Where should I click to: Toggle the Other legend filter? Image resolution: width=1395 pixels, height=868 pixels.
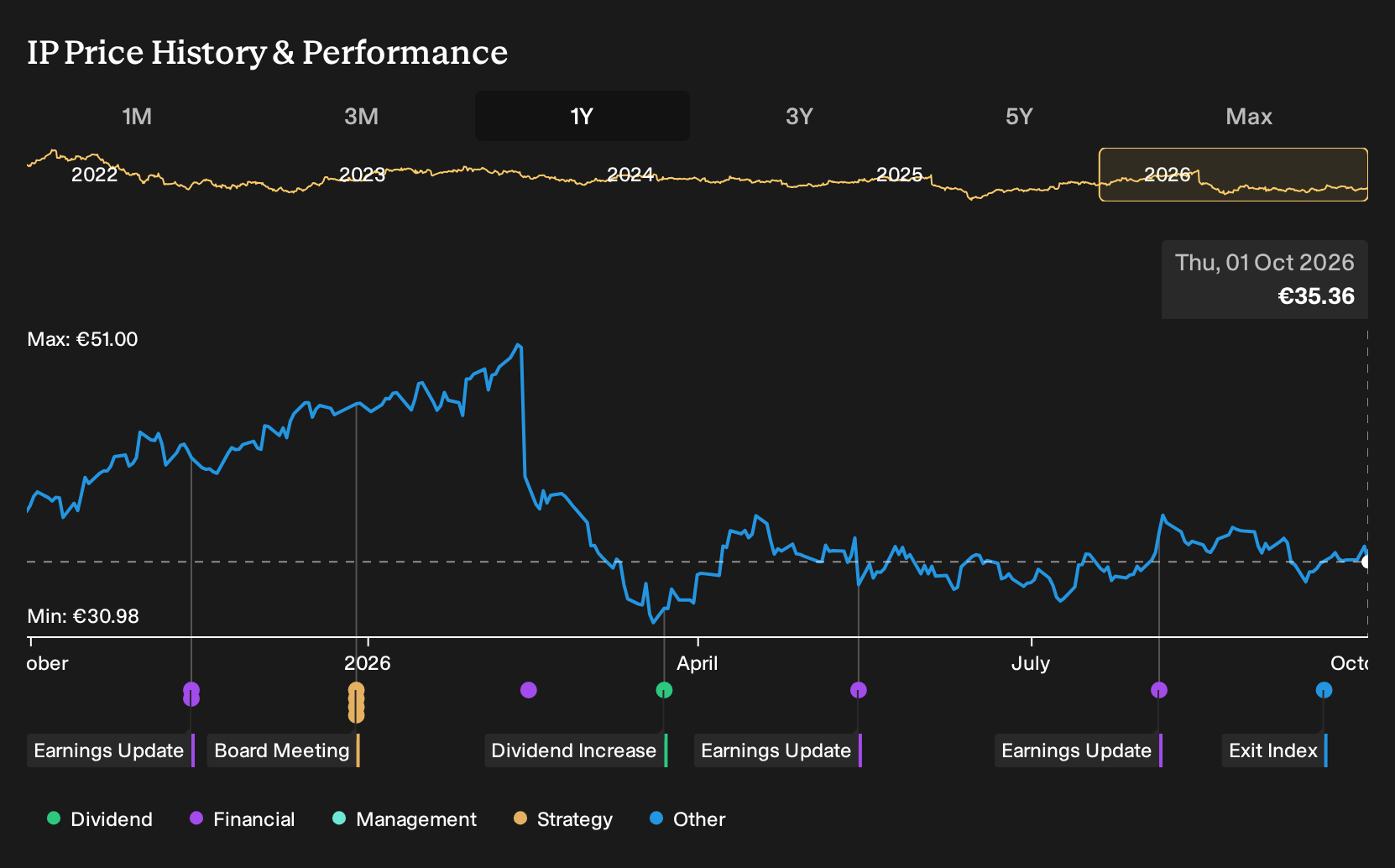pos(687,819)
